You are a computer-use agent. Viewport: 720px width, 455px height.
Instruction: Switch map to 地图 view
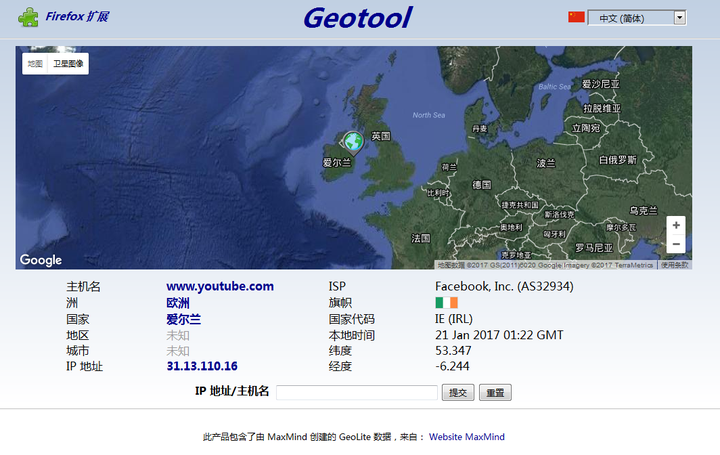coord(35,63)
